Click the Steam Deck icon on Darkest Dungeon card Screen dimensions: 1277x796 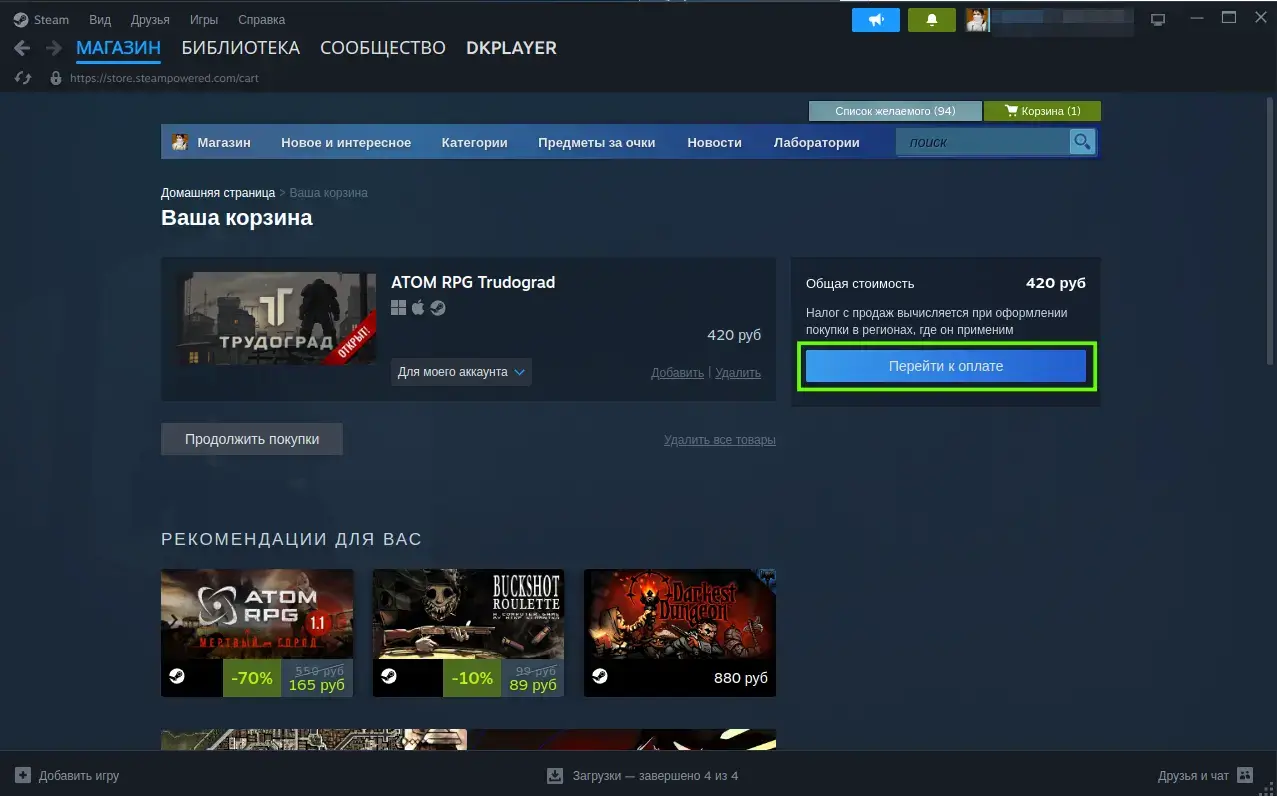click(x=599, y=677)
